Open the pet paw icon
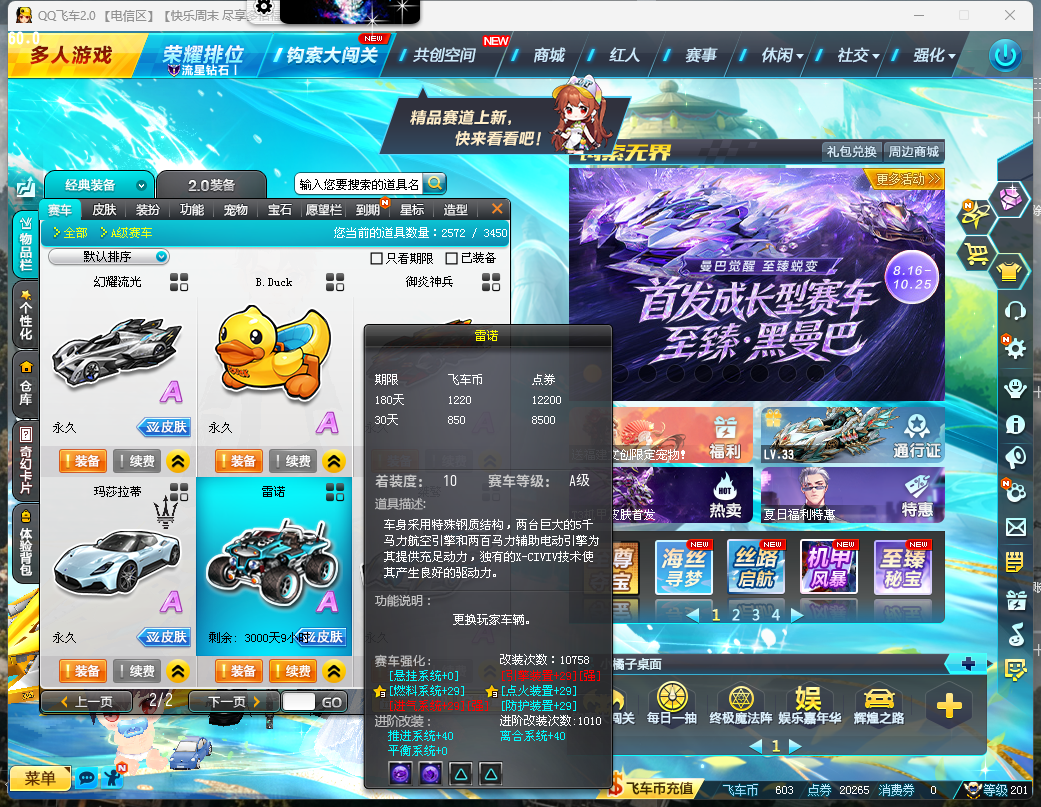The height and width of the screenshot is (807, 1041). [1016, 492]
